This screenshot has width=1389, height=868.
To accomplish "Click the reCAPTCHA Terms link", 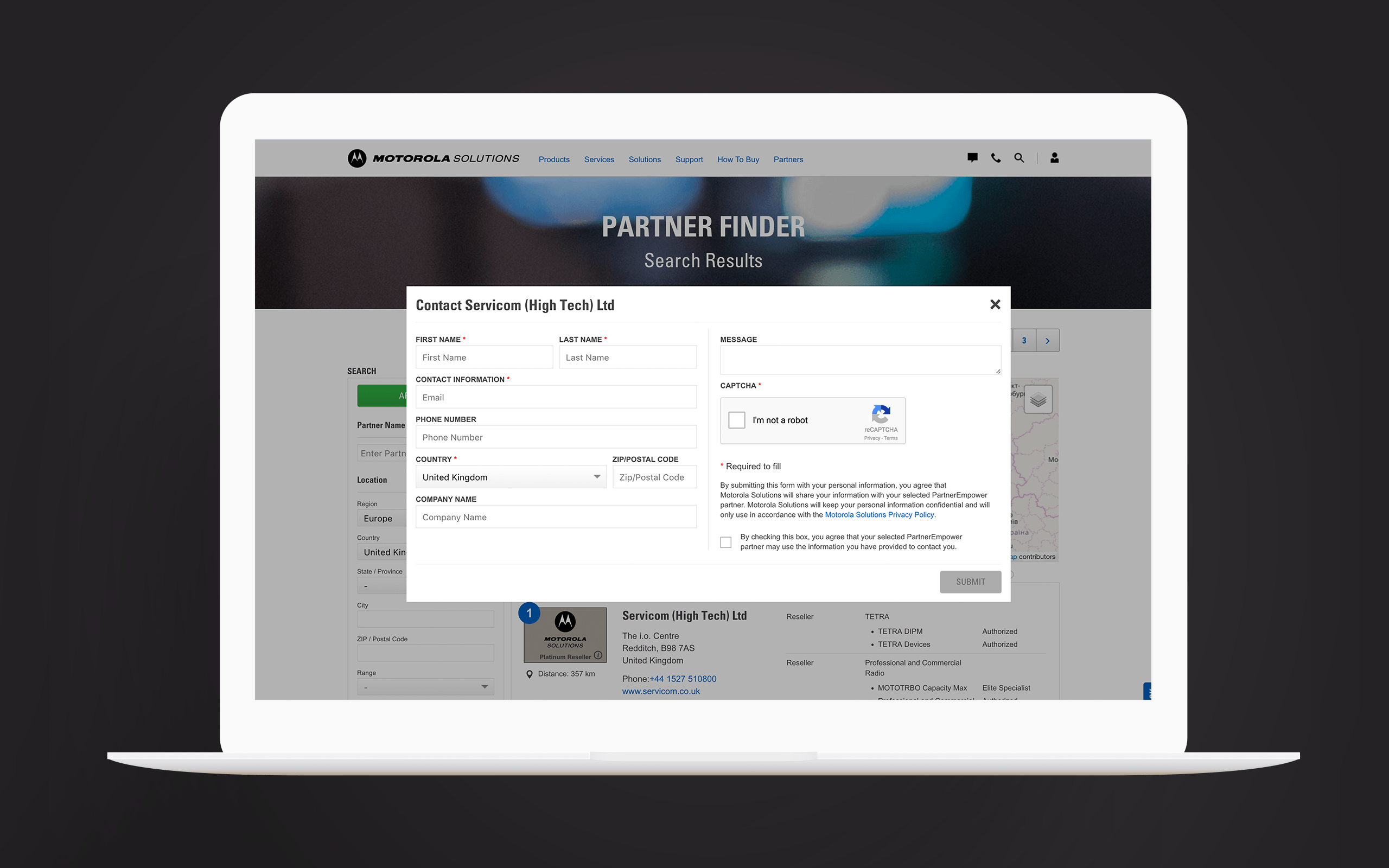I will pyautogui.click(x=891, y=438).
